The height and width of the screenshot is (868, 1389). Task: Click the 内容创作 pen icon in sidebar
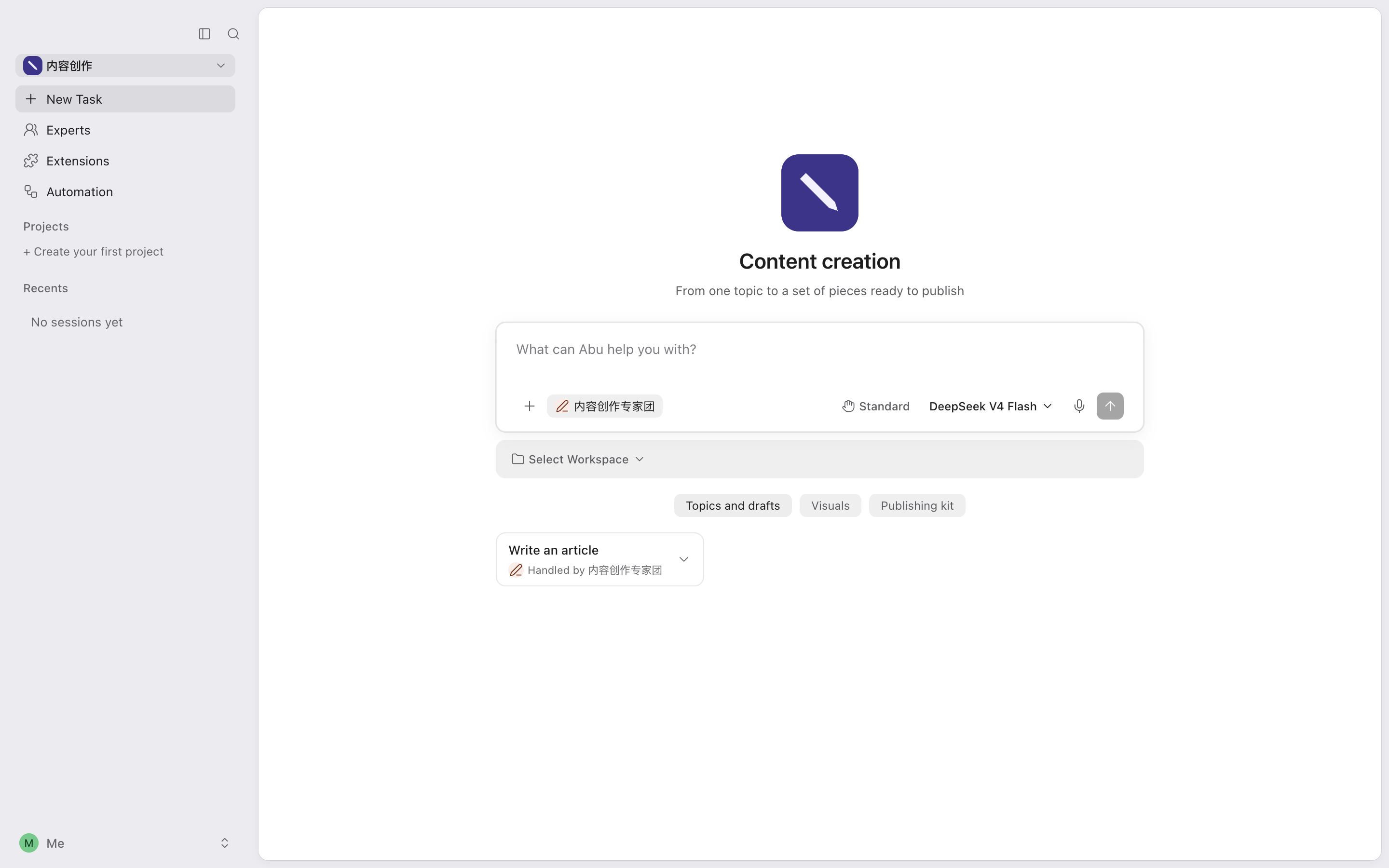[33, 66]
